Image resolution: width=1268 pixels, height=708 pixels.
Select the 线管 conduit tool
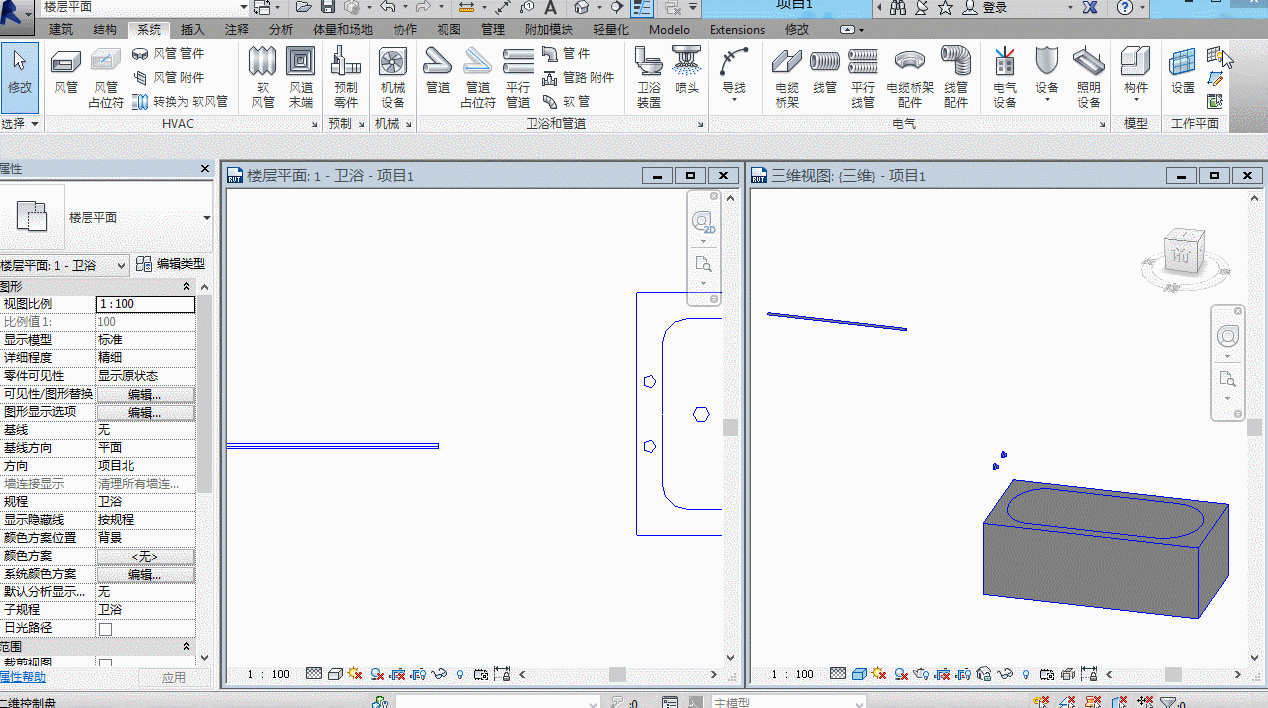tap(825, 71)
